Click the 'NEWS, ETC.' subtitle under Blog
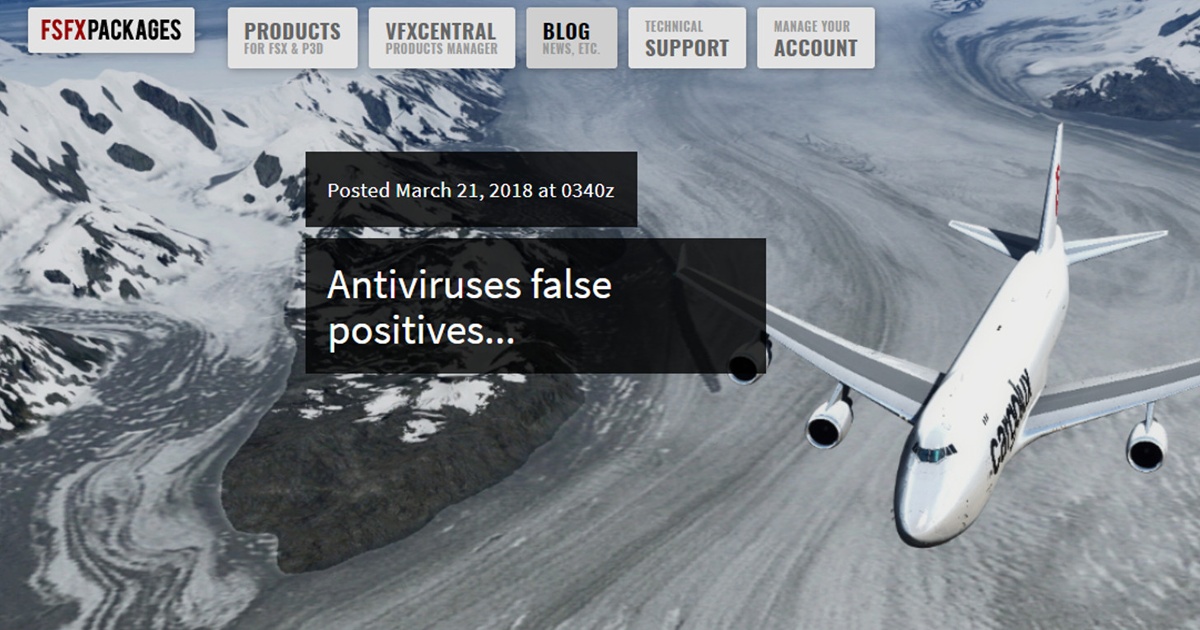Viewport: 1200px width, 630px height. pos(571,49)
